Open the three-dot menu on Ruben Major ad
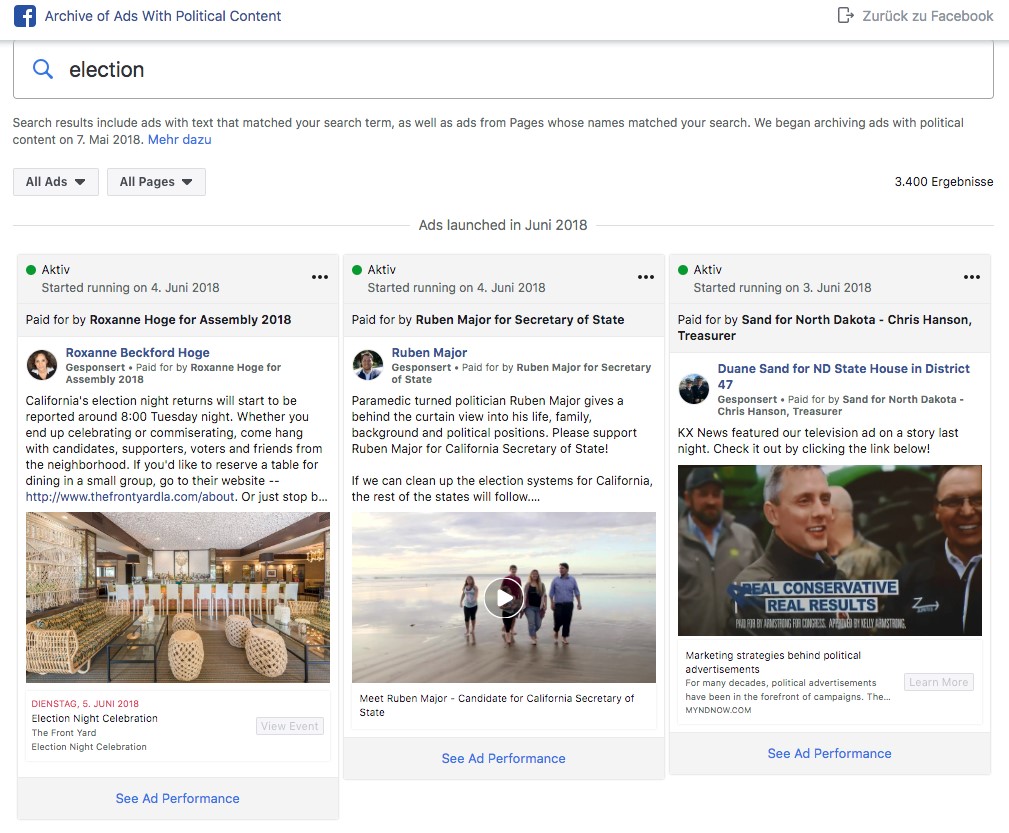 645,277
